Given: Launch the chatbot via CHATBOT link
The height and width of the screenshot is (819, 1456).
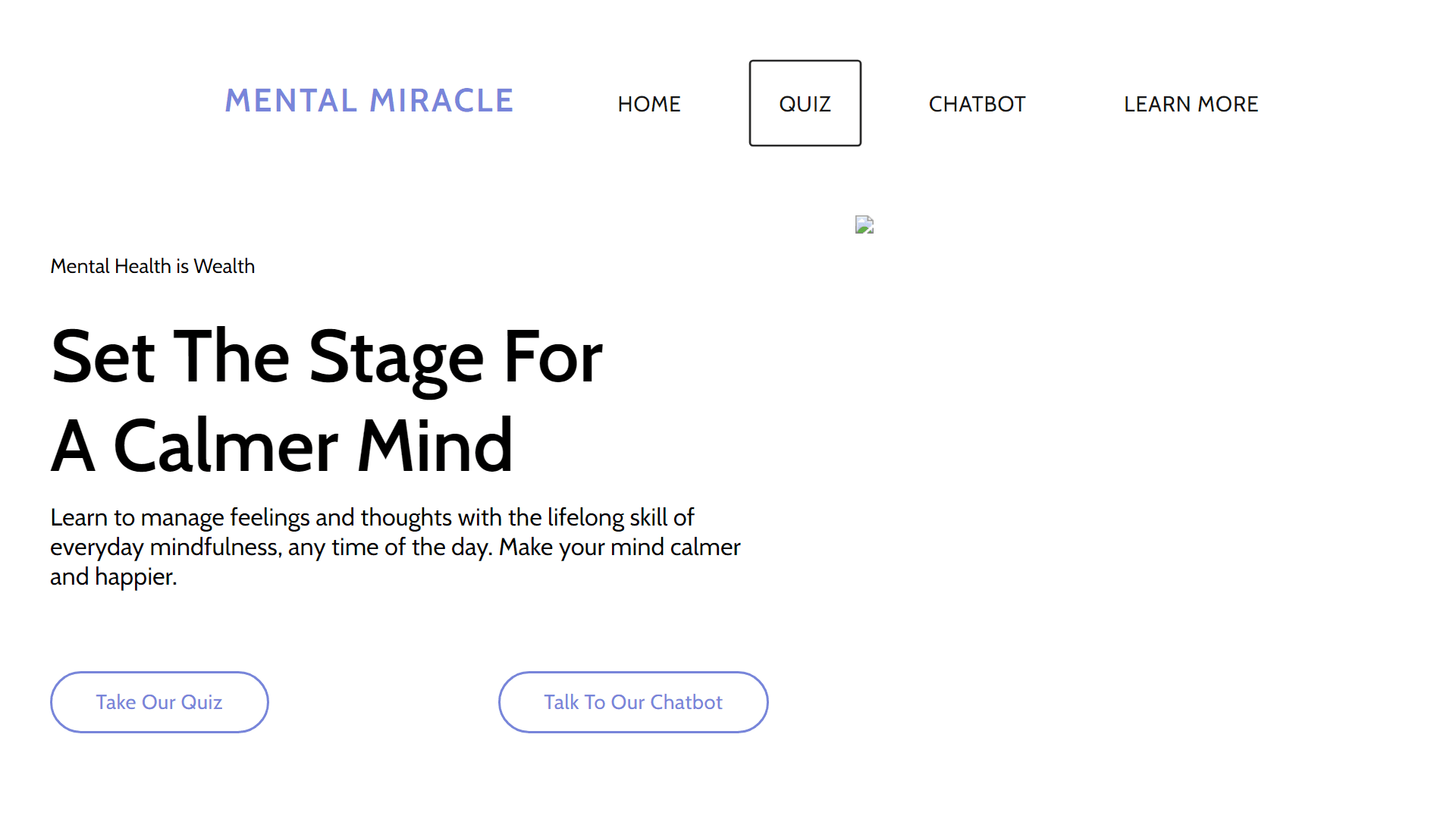Looking at the screenshot, I should [977, 104].
